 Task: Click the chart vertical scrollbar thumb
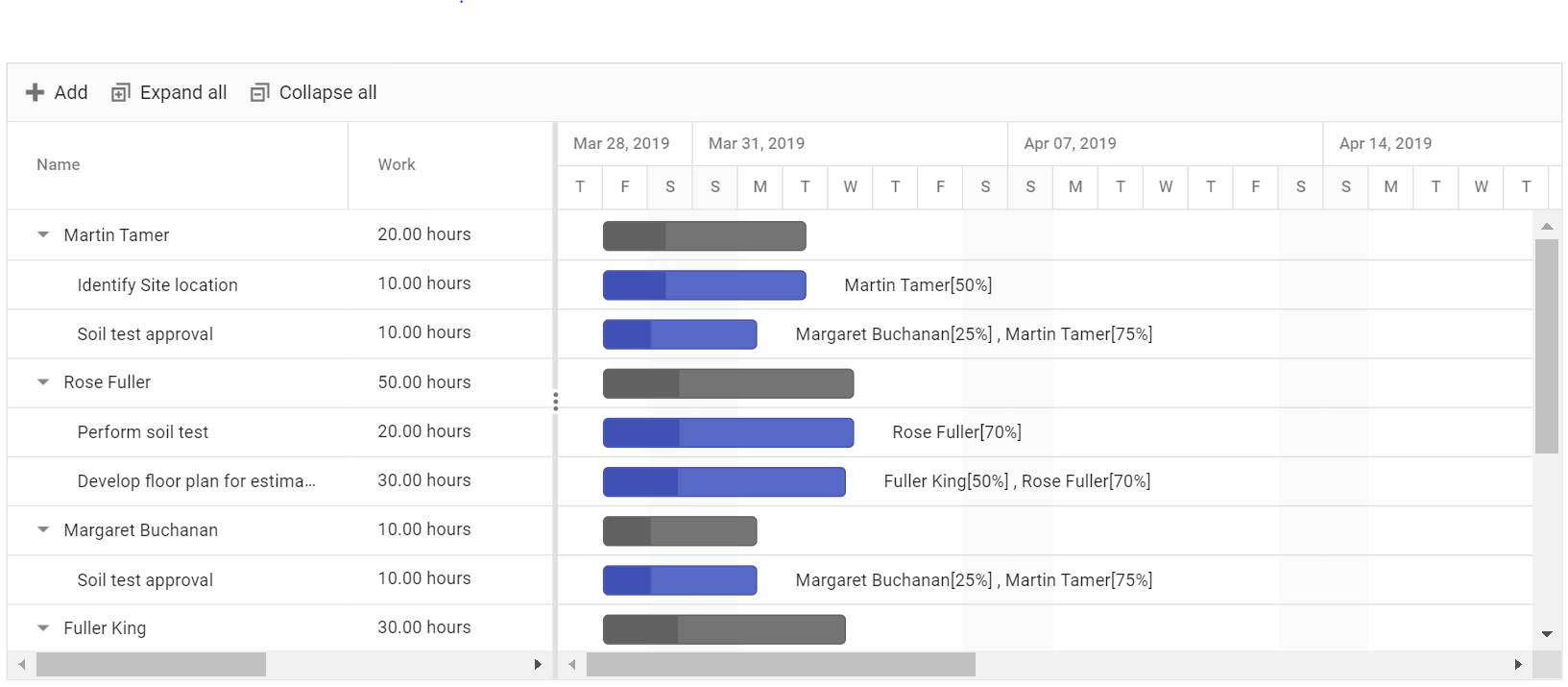[x=1547, y=346]
